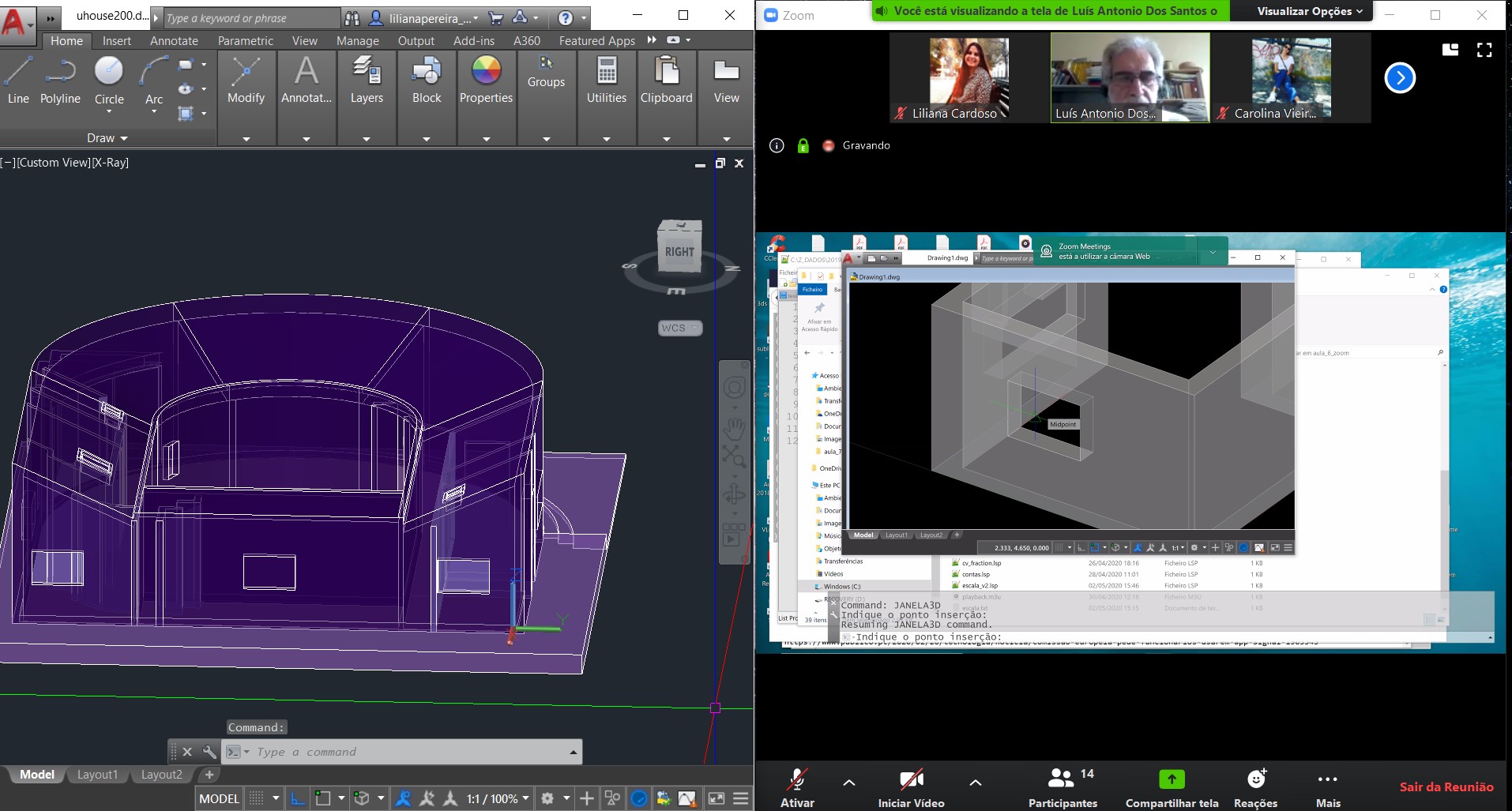Click the Customization menu icon in status bar
Image resolution: width=1512 pixels, height=811 pixels.
click(x=741, y=798)
